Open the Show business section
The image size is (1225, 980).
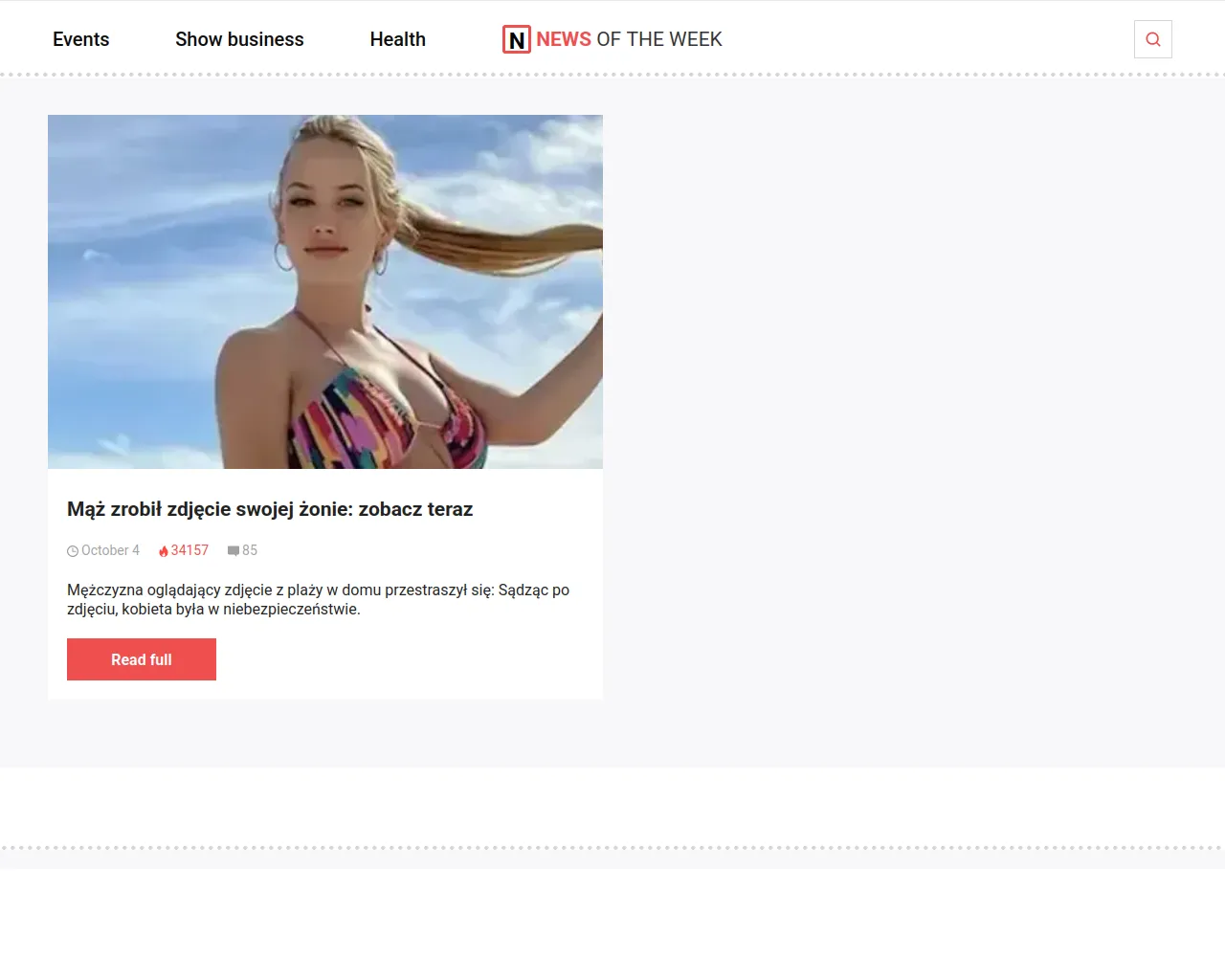[239, 39]
